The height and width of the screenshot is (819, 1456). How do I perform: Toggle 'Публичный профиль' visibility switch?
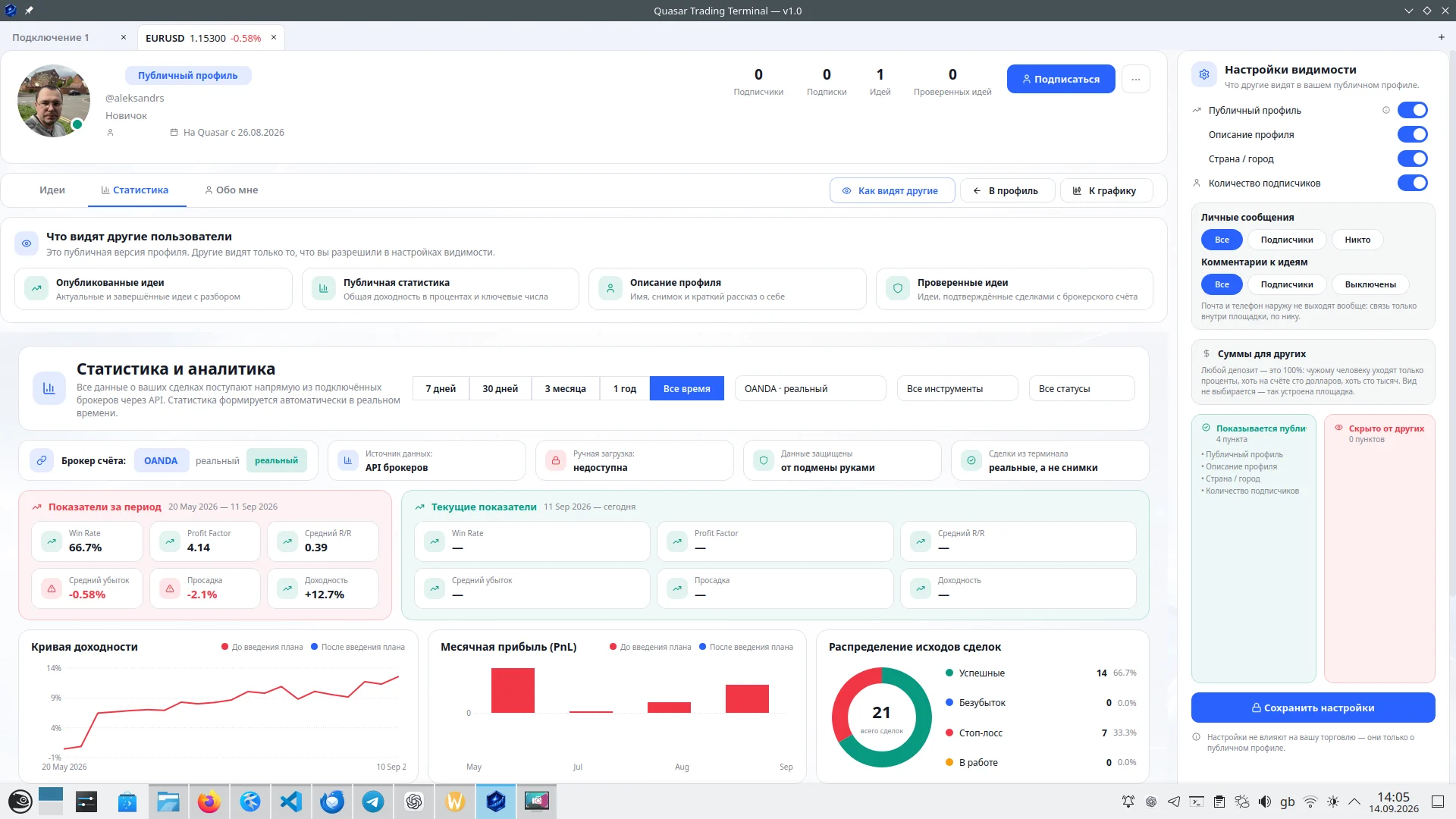pos(1413,110)
